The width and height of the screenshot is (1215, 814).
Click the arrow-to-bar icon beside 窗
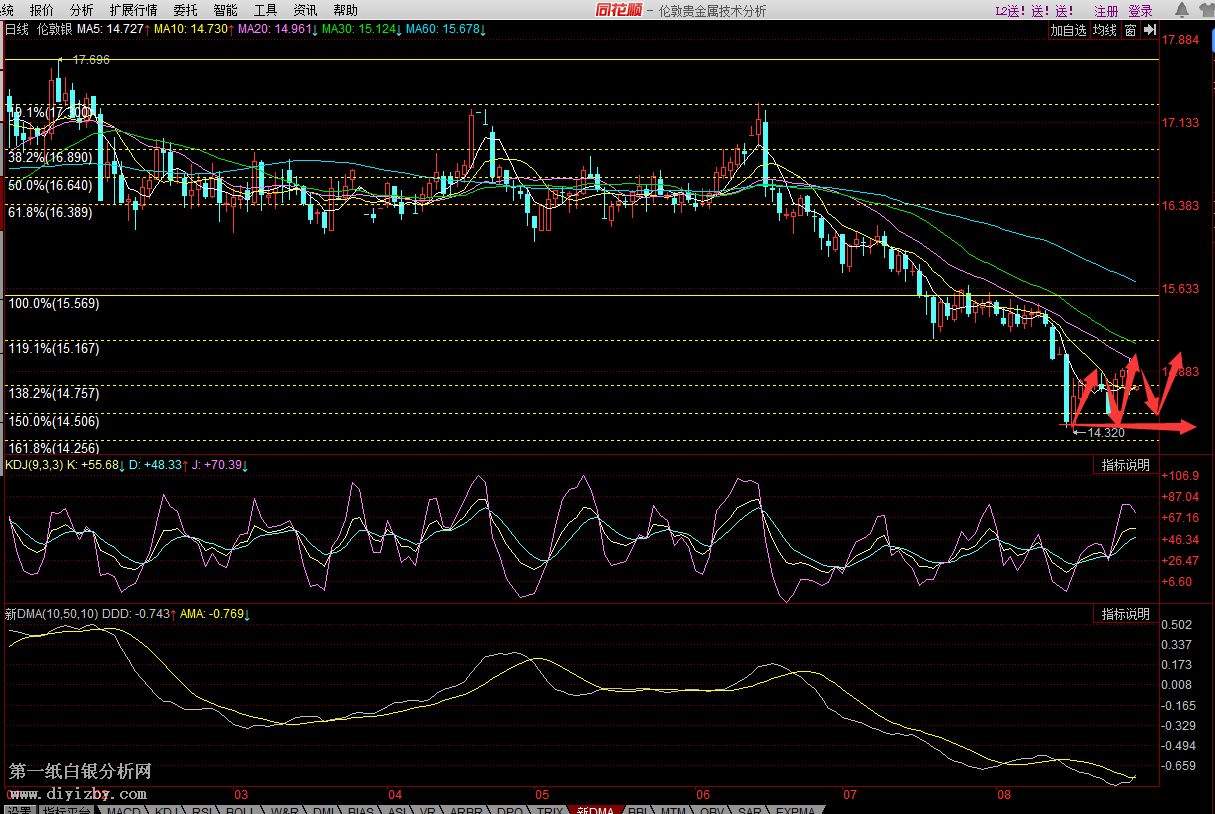click(1149, 30)
